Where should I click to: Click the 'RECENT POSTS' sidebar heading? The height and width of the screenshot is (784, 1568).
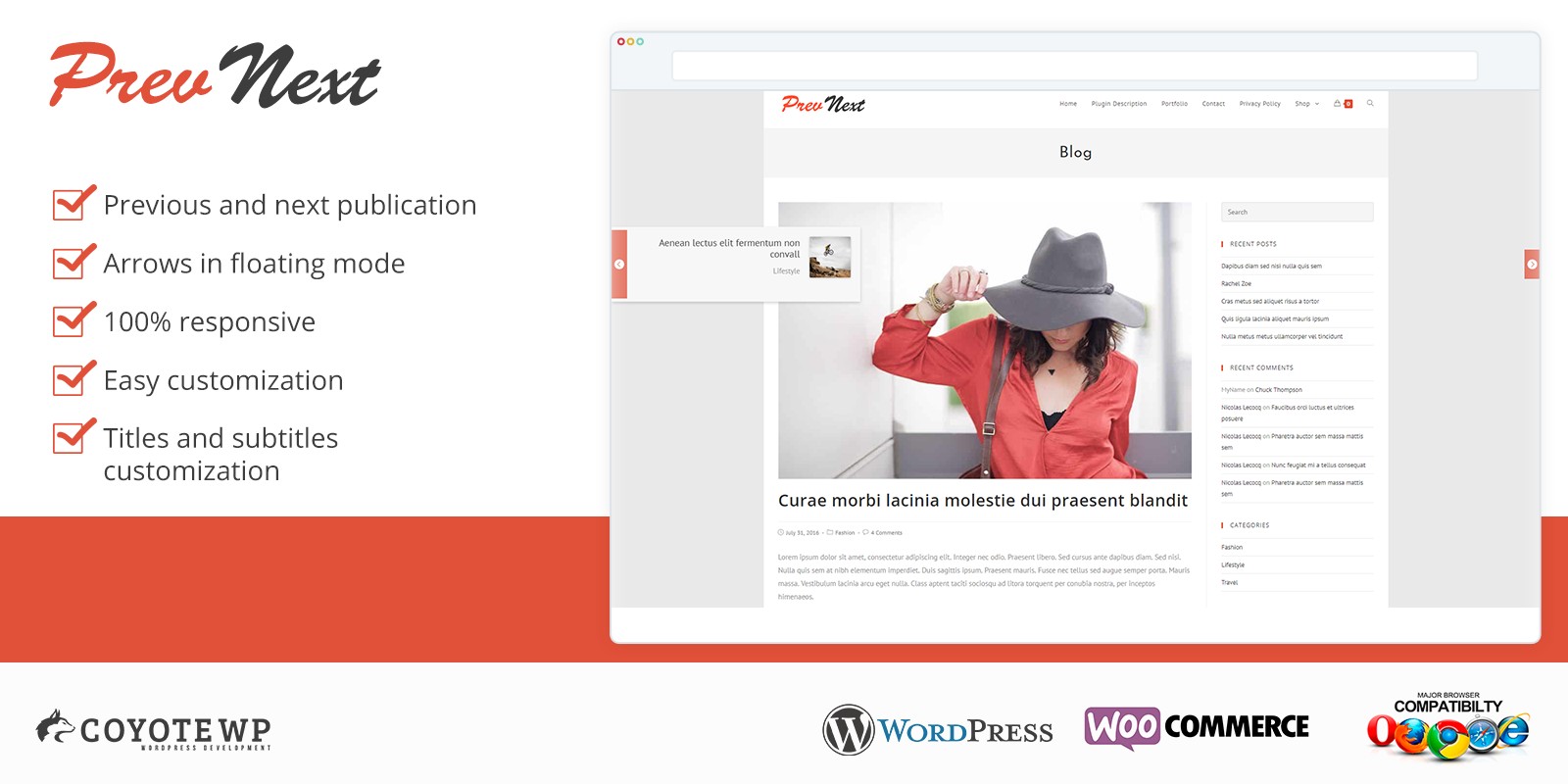point(1253,244)
